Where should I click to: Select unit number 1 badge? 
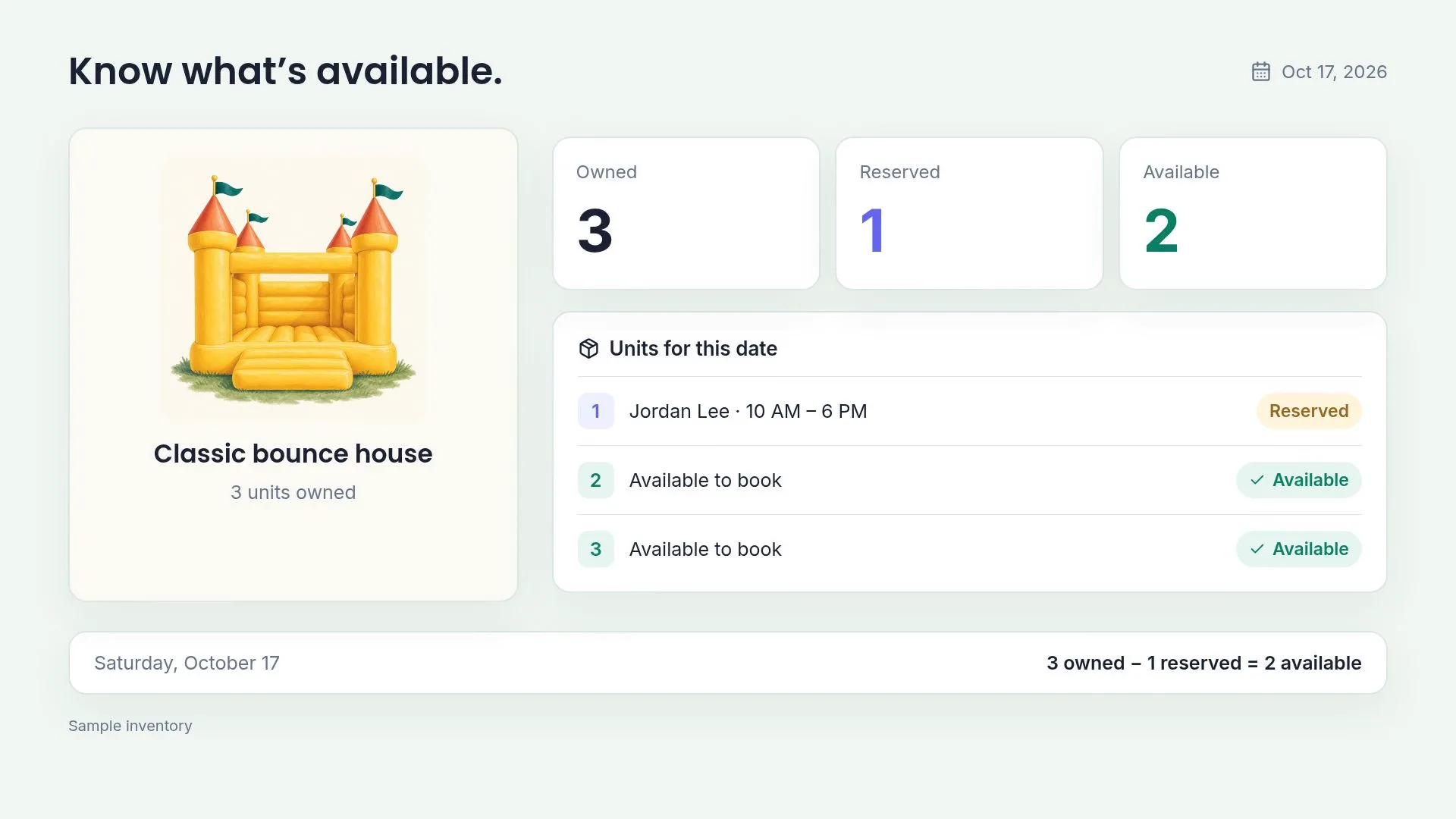[x=595, y=411]
